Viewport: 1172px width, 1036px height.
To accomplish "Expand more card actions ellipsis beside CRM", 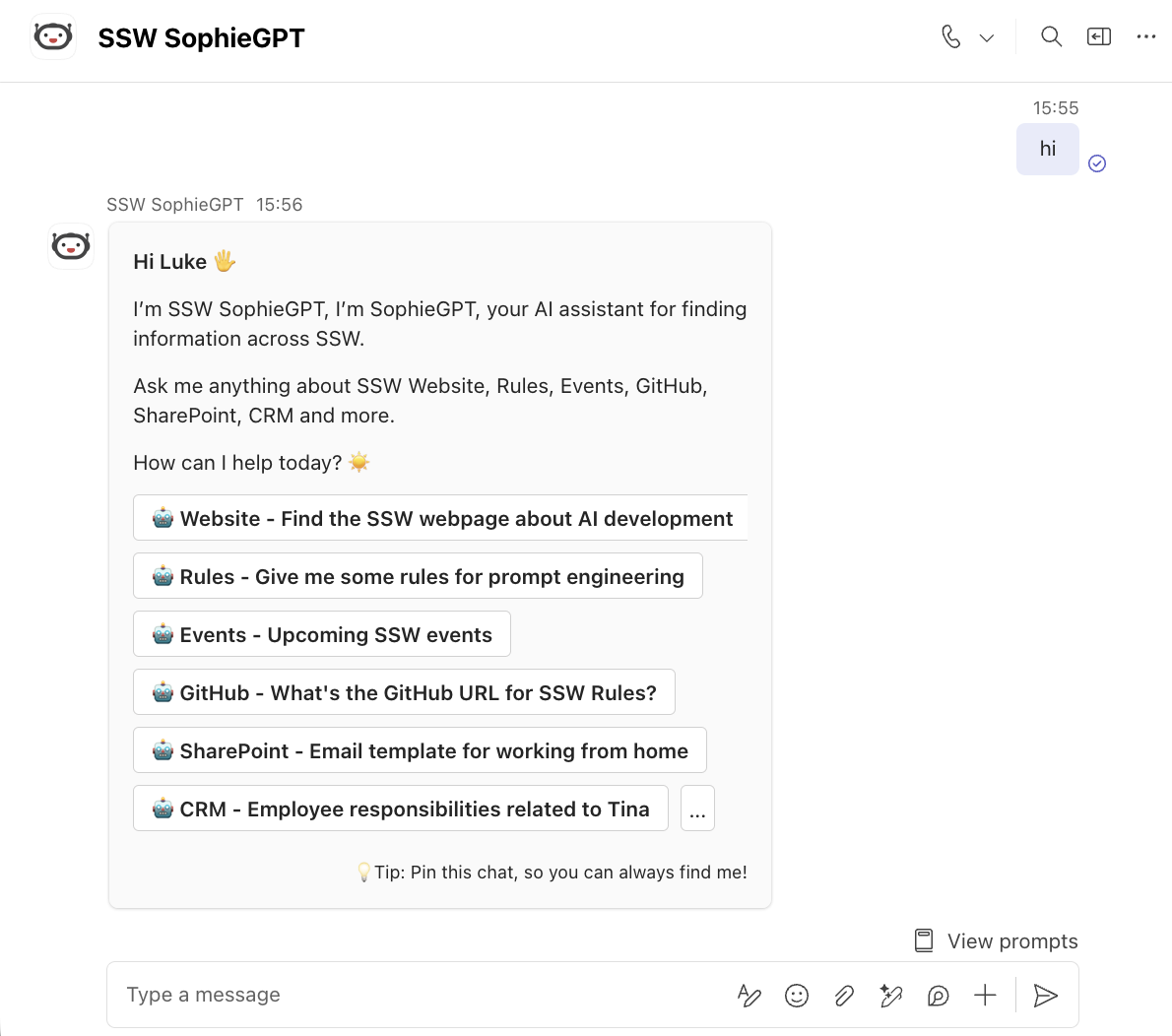I will (x=697, y=808).
